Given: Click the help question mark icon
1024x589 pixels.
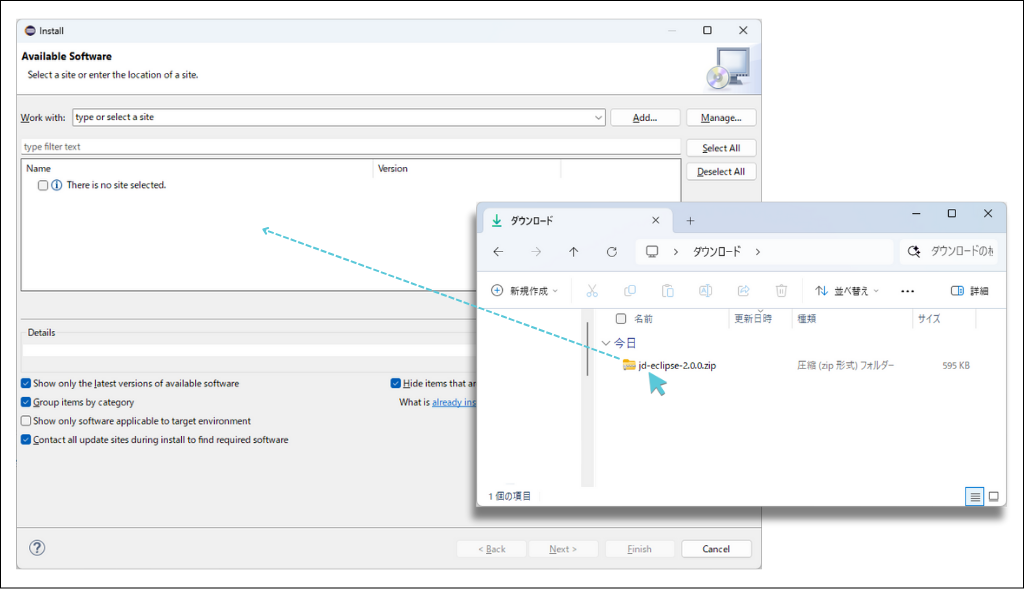Looking at the screenshot, I should click(37, 548).
